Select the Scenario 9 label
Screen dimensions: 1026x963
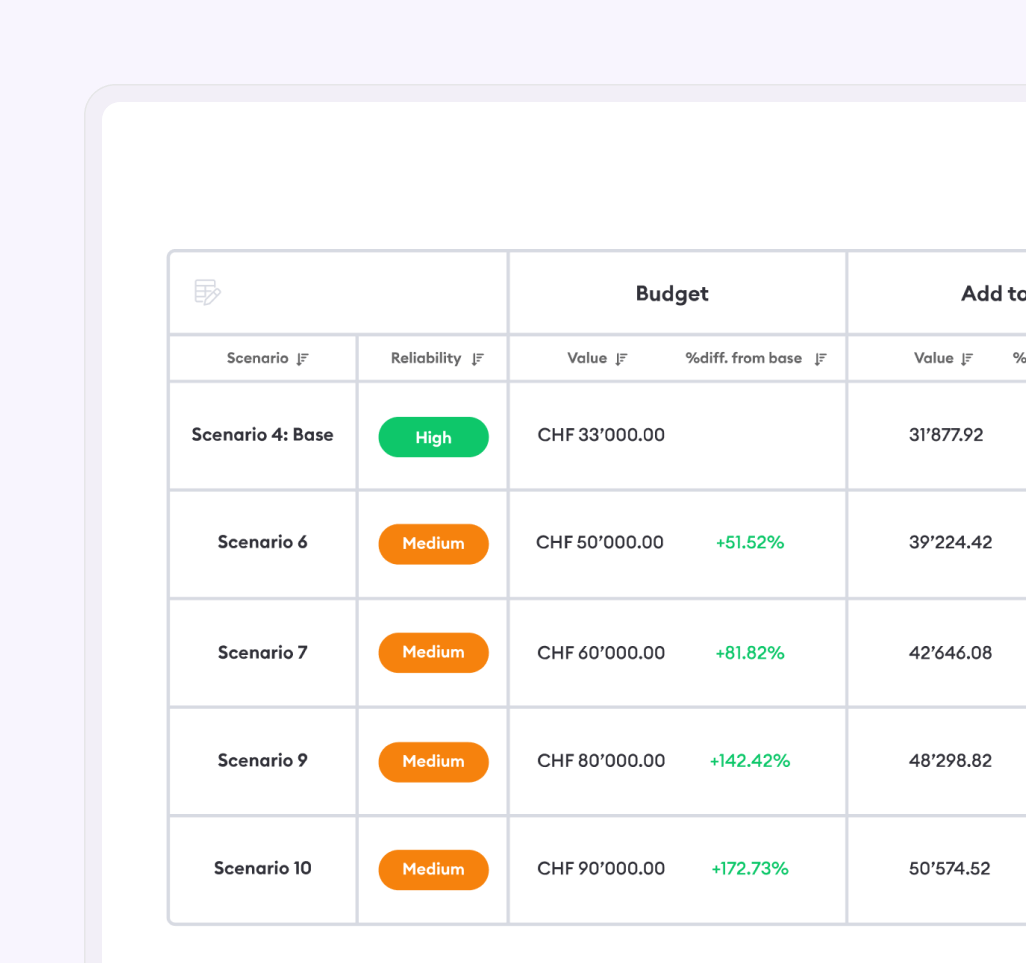262,761
